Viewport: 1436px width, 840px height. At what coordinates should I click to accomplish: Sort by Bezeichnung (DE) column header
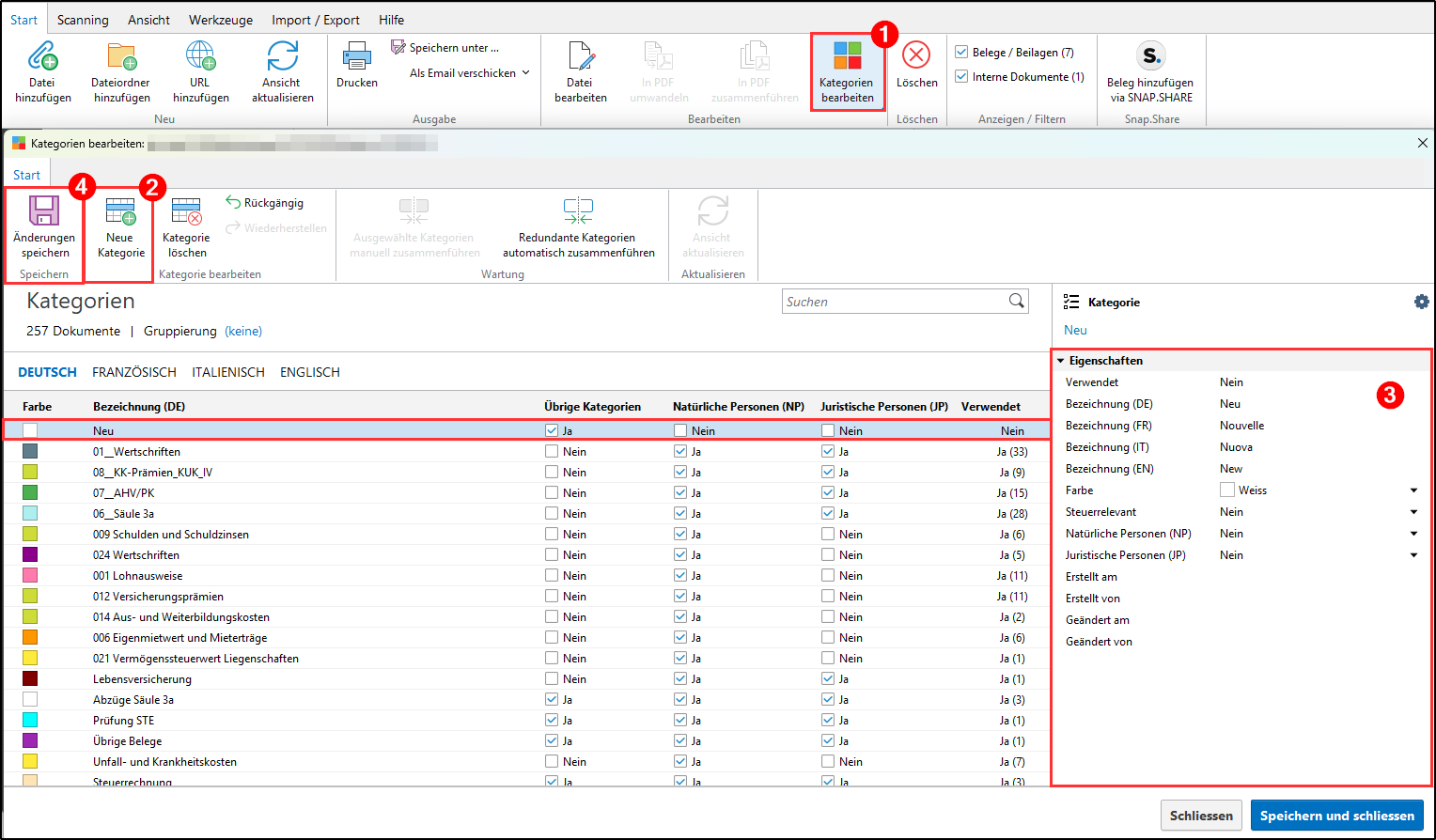tap(139, 407)
